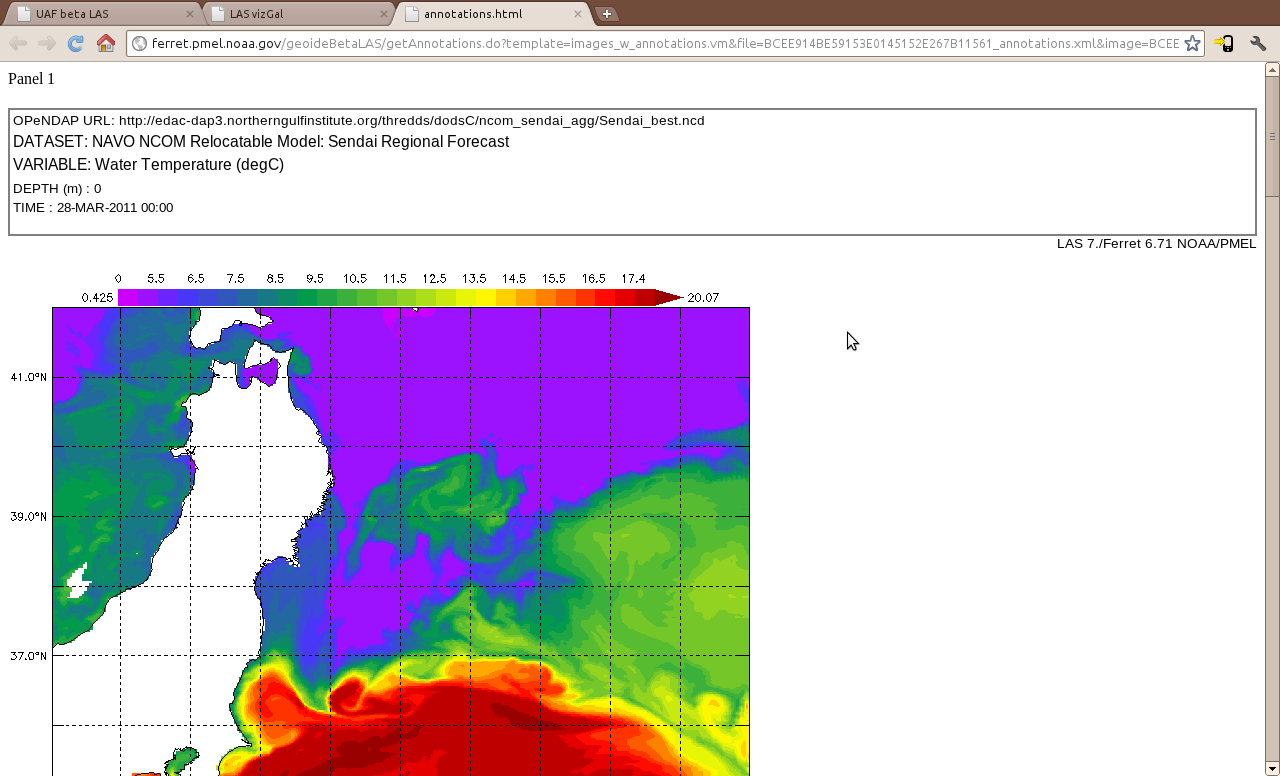
Task: Click the 8.5 color bar tick label
Action: click(x=275, y=279)
